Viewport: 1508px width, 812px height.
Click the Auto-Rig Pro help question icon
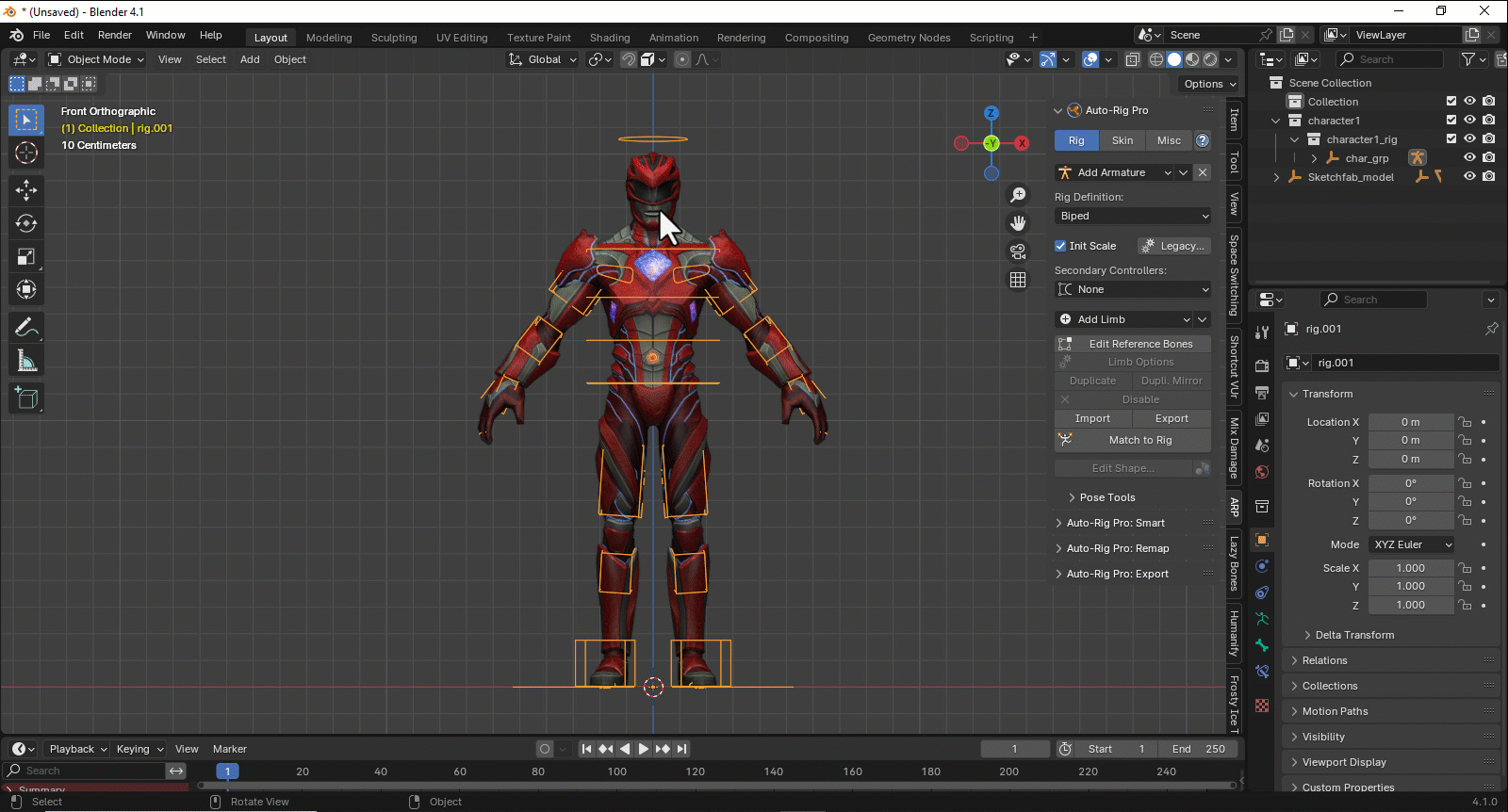(x=1203, y=140)
